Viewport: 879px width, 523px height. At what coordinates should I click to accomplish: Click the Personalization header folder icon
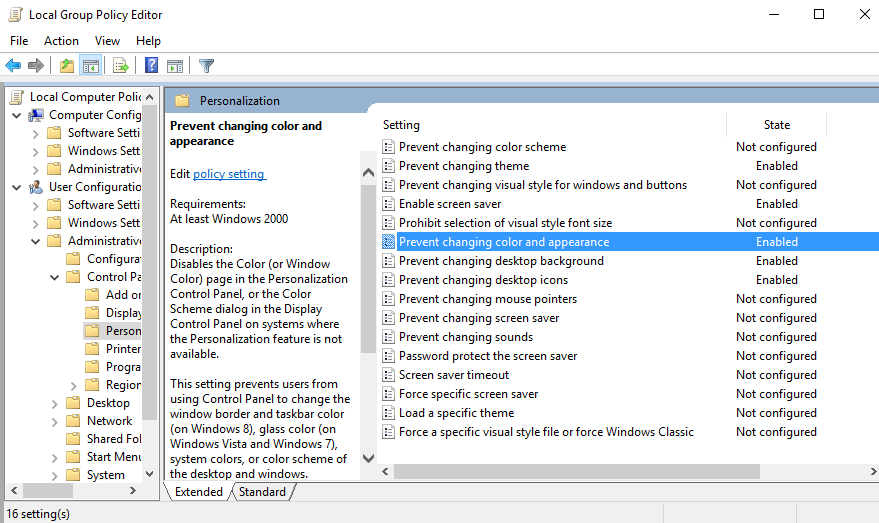point(182,101)
